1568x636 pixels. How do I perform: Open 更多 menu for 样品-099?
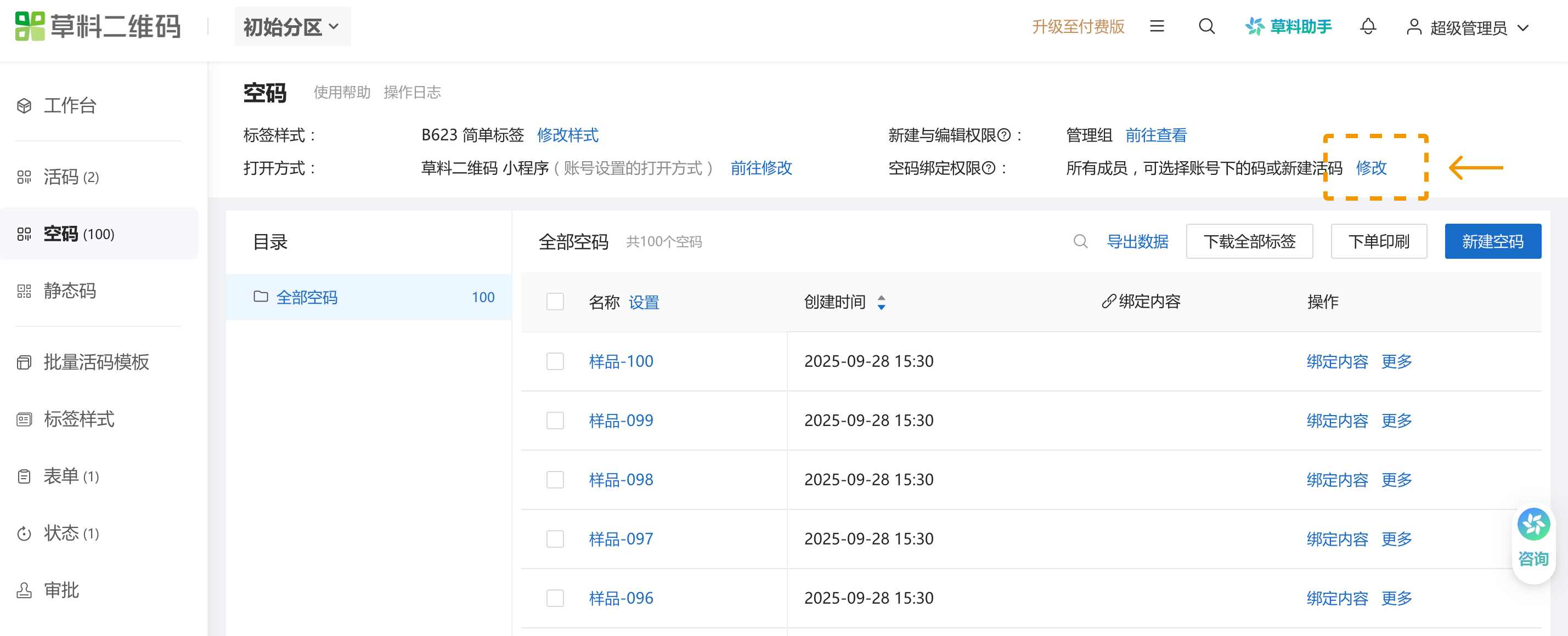pyautogui.click(x=1396, y=421)
